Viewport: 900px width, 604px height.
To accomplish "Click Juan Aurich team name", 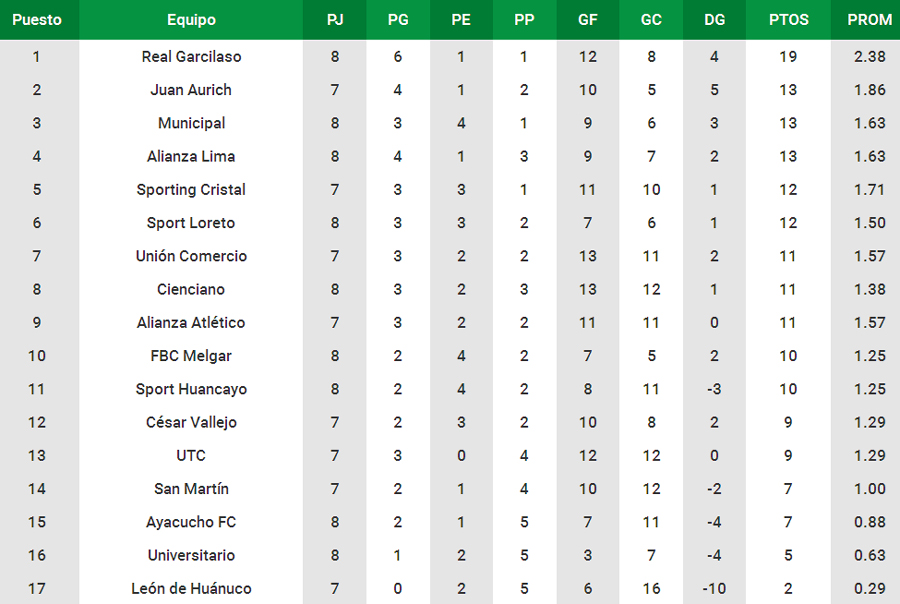I will [191, 90].
